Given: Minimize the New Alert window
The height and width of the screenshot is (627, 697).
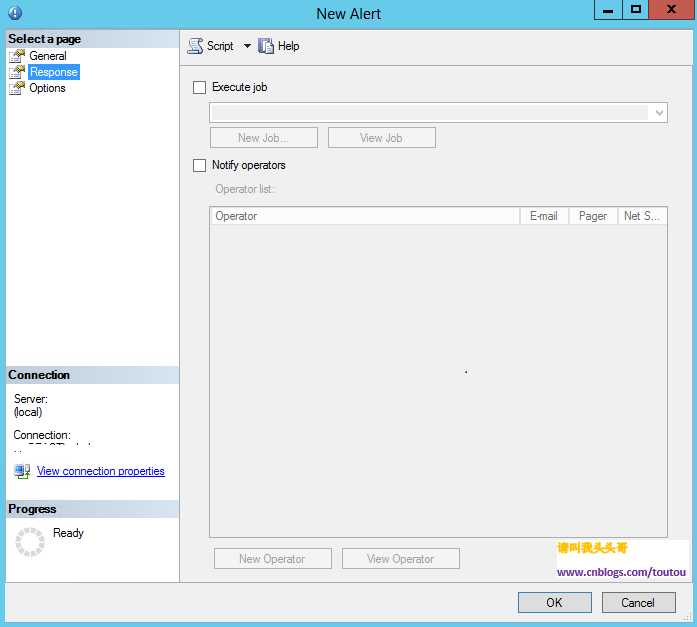Looking at the screenshot, I should (609, 9).
